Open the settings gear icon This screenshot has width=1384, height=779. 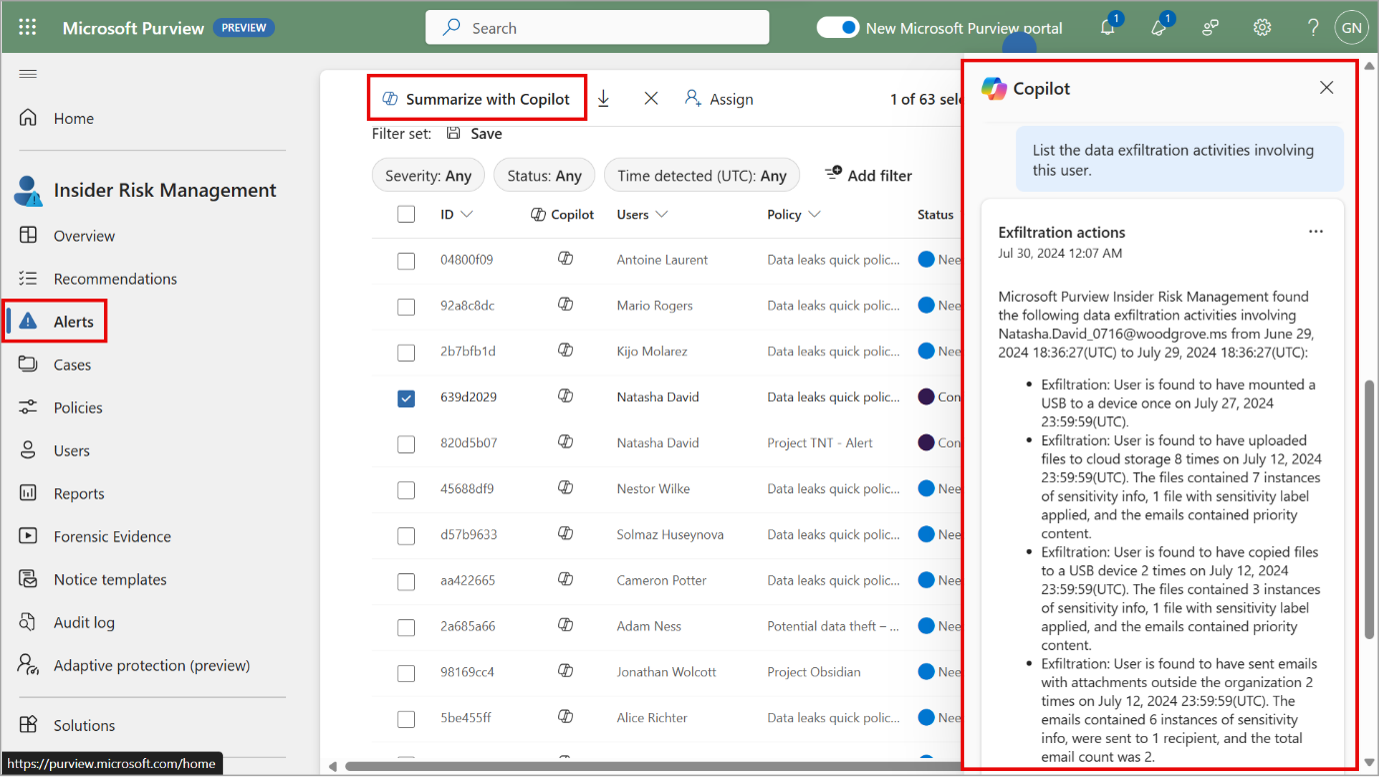point(1262,28)
